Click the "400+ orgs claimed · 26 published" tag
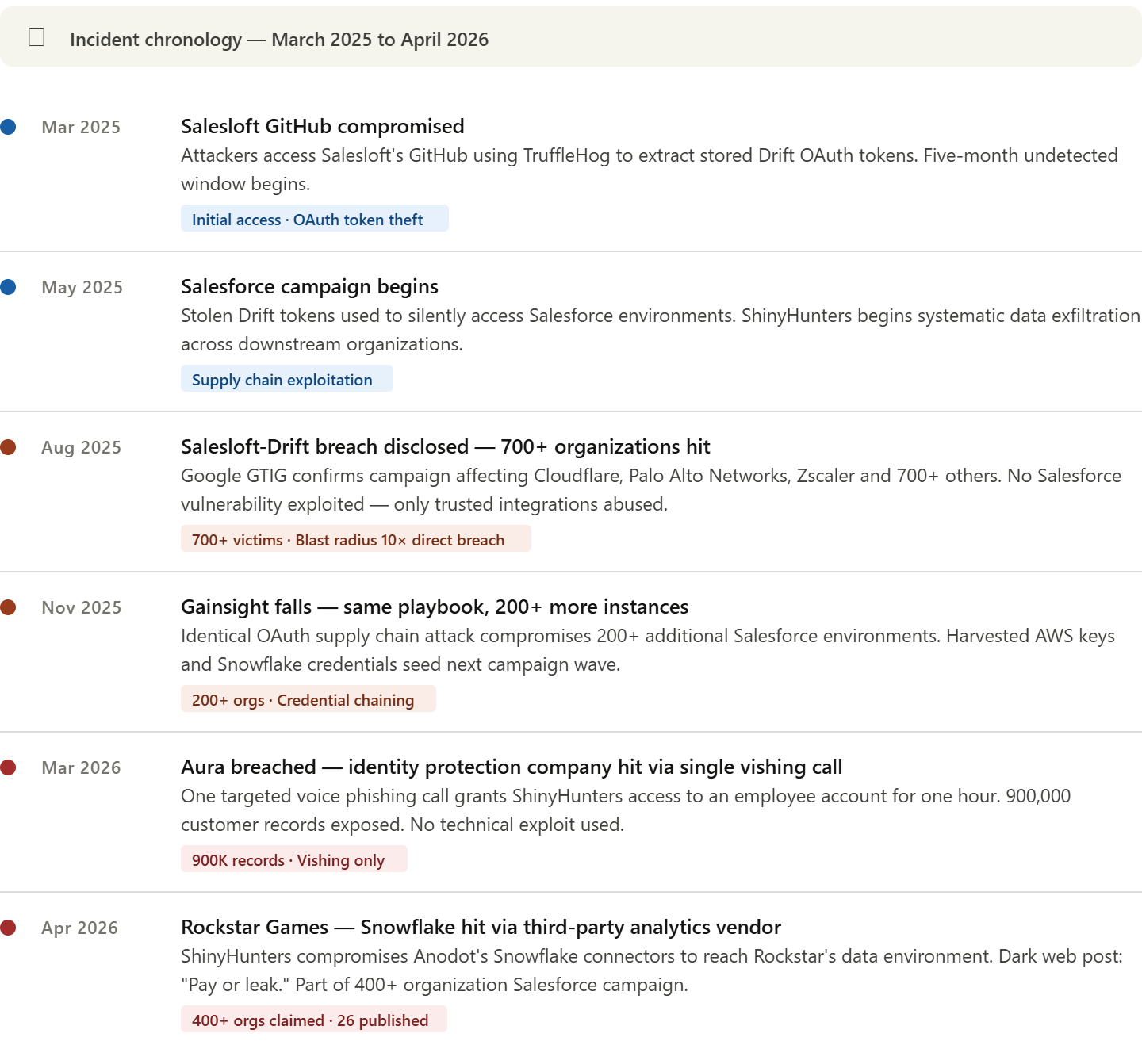 click(314, 1020)
